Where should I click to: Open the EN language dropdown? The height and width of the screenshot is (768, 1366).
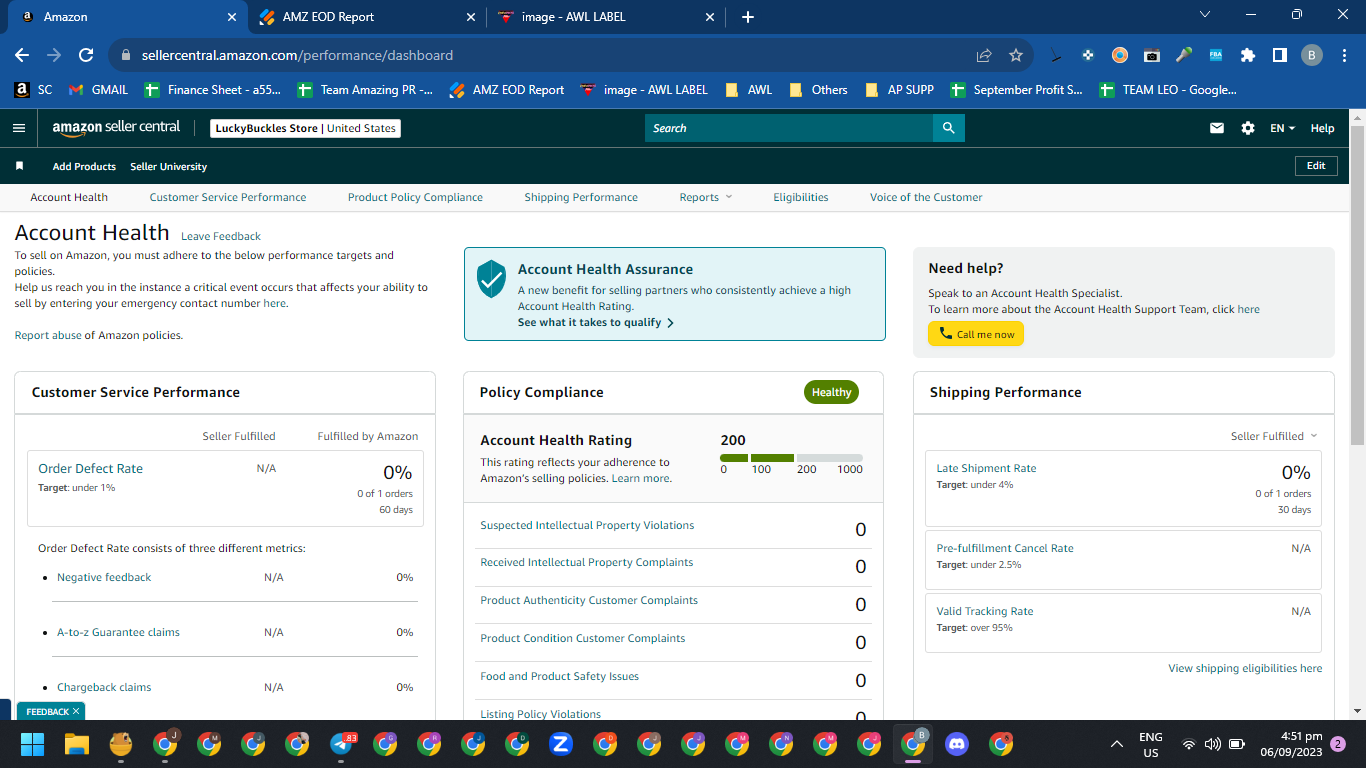pyautogui.click(x=1283, y=128)
